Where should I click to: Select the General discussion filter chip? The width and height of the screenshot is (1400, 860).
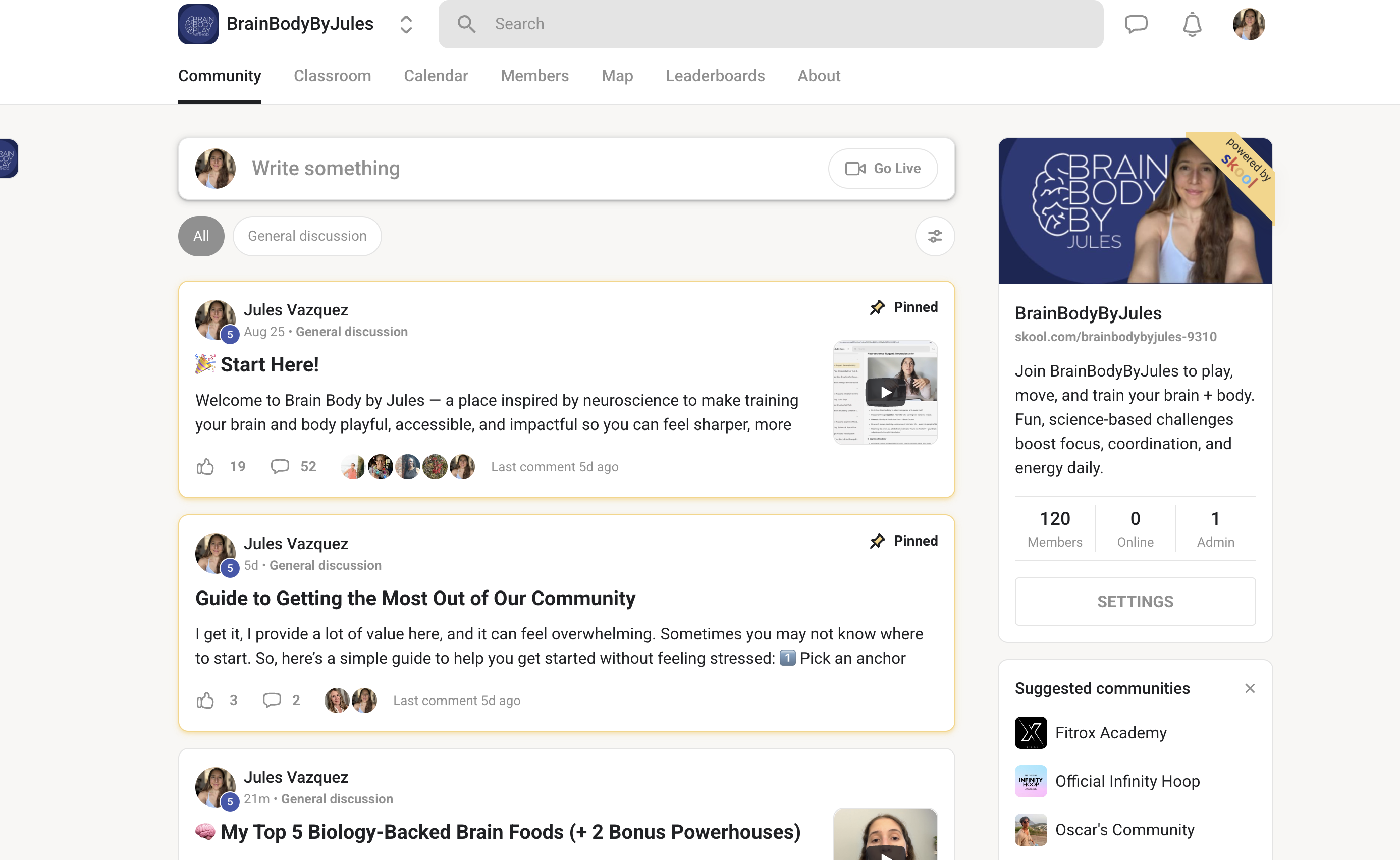click(x=307, y=236)
